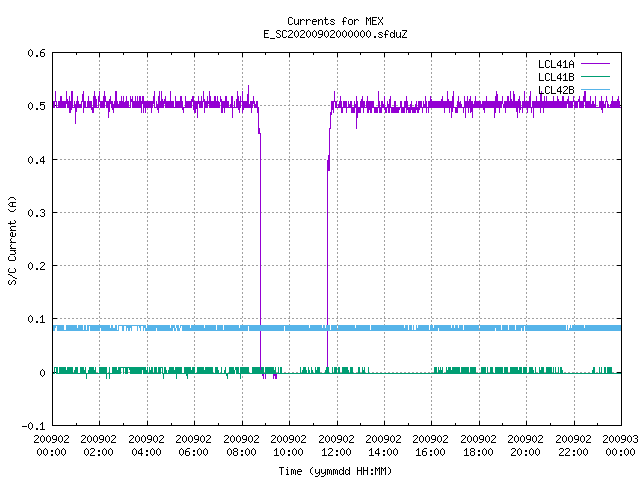Click the y-axis label 'S/C Current (A)'
The width and height of the screenshot is (640, 480).
pyautogui.click(x=12, y=240)
